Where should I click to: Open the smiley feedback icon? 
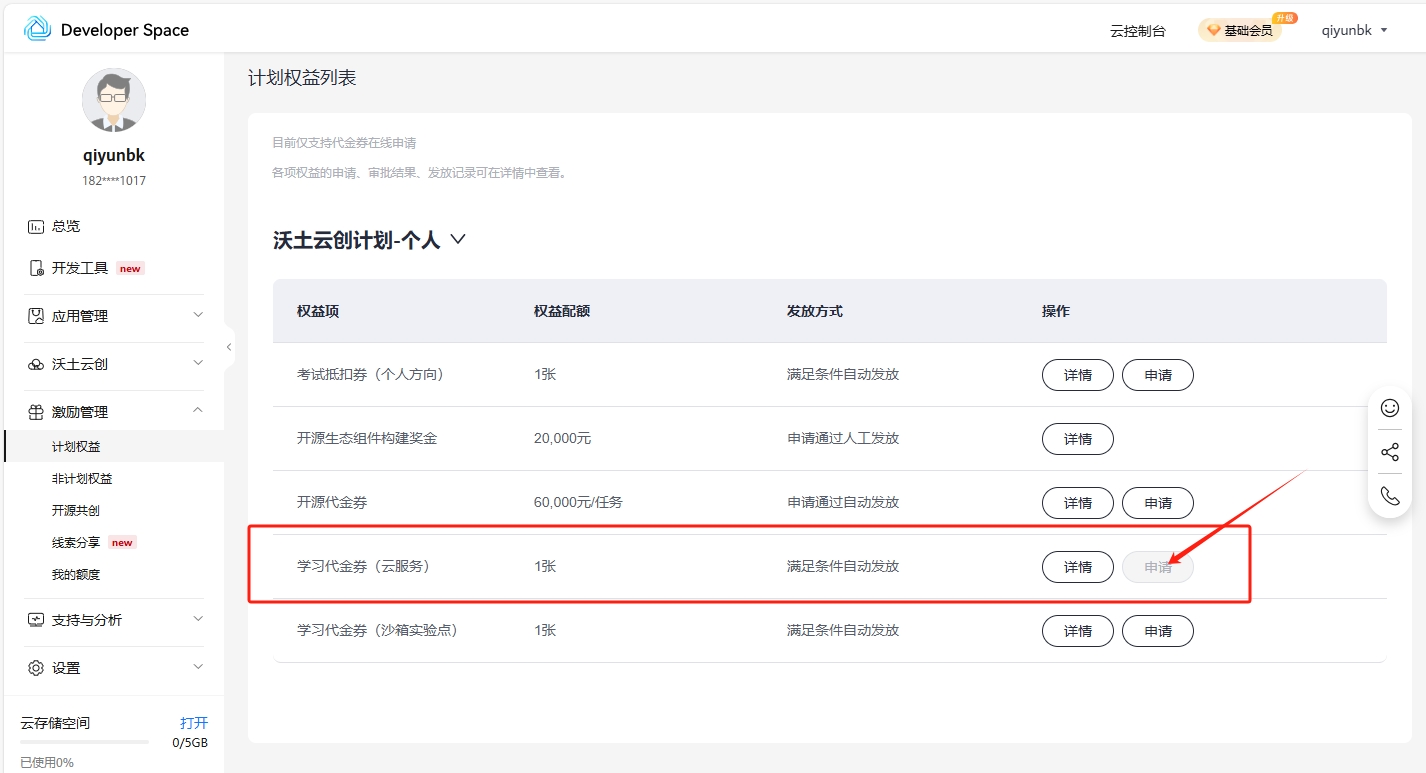point(1390,408)
